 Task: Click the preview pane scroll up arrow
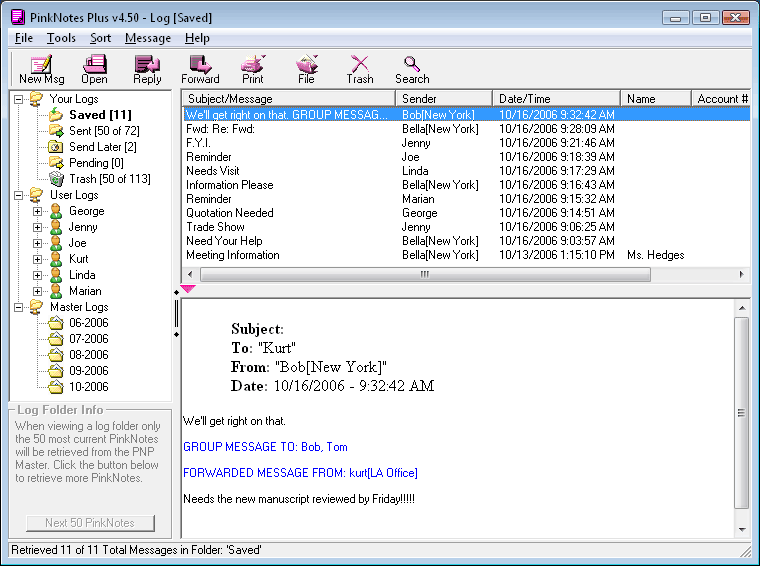tap(742, 308)
